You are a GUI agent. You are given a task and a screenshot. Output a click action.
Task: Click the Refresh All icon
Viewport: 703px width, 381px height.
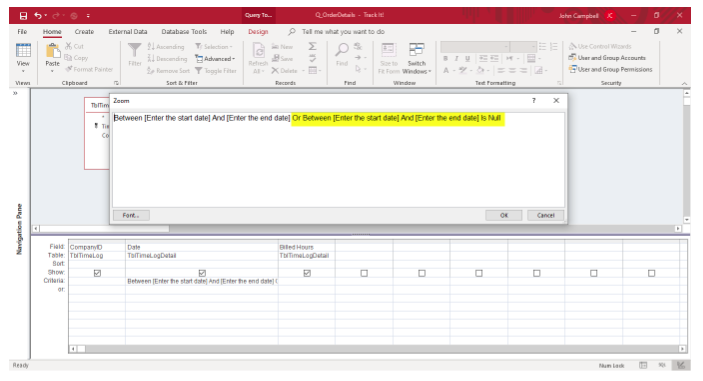tap(259, 50)
